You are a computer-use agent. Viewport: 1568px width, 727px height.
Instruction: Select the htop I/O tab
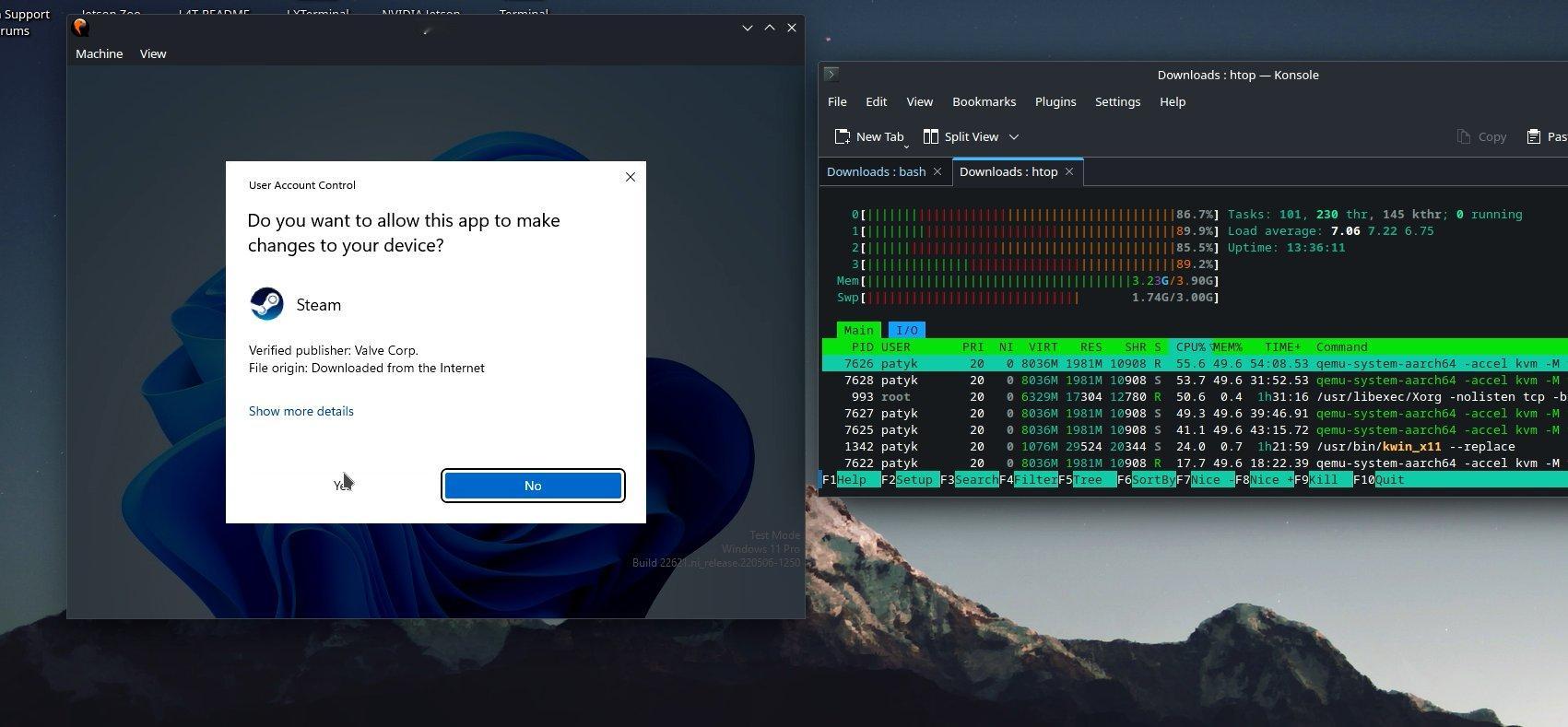click(x=907, y=330)
